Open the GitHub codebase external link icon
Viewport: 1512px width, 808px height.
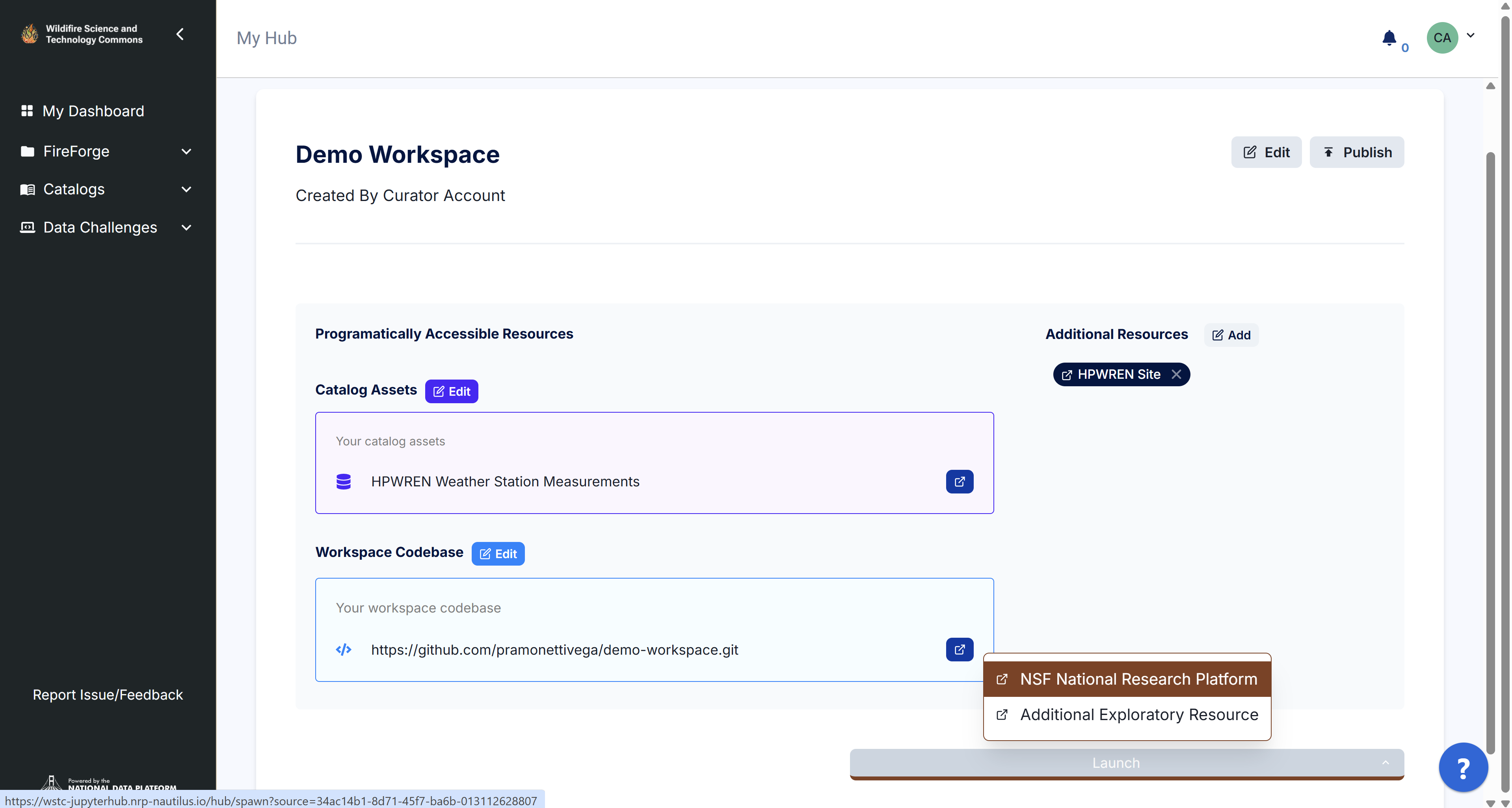point(959,650)
